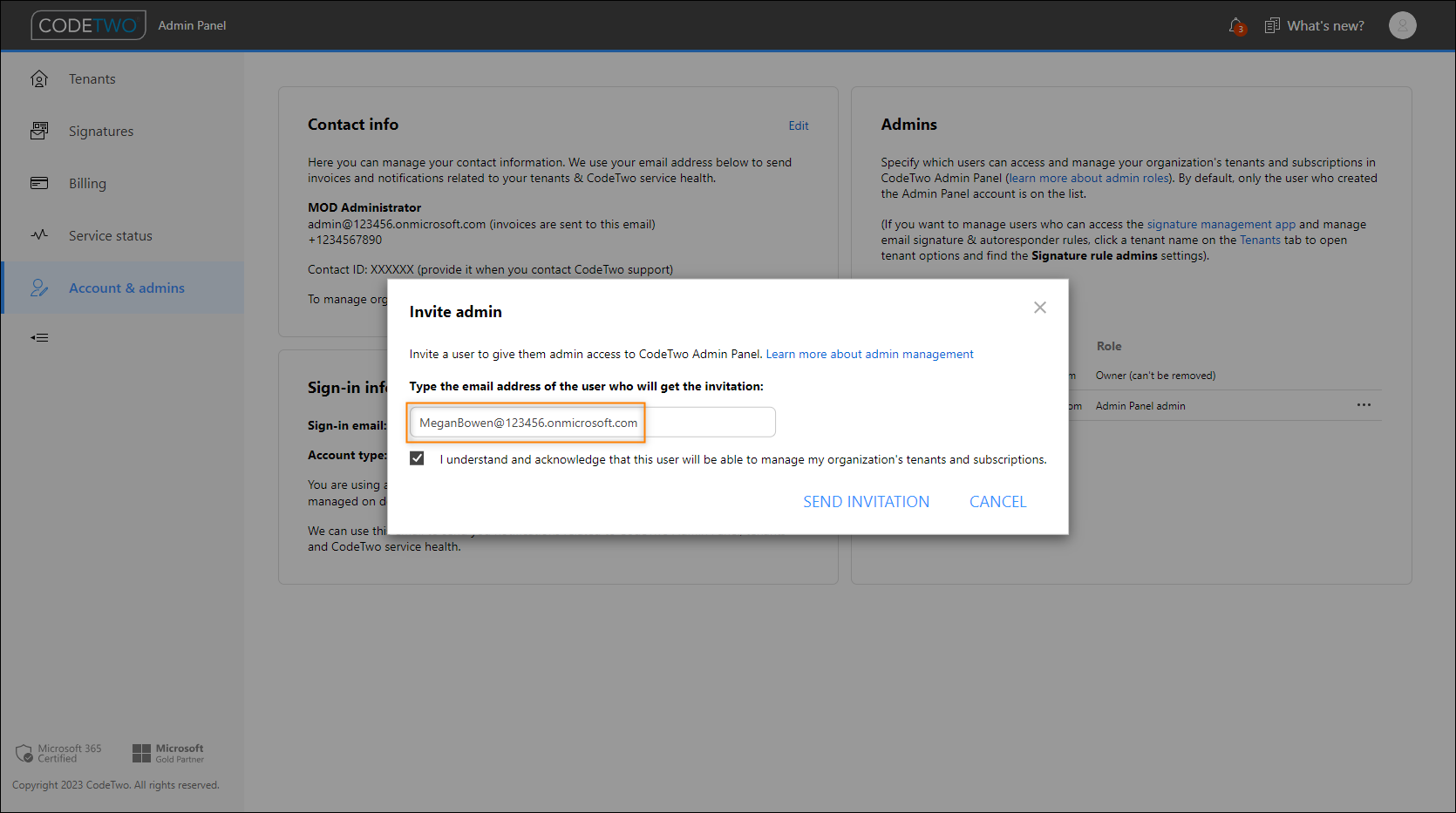Click the invitation email address field
This screenshot has height=813, width=1456.
(592, 423)
